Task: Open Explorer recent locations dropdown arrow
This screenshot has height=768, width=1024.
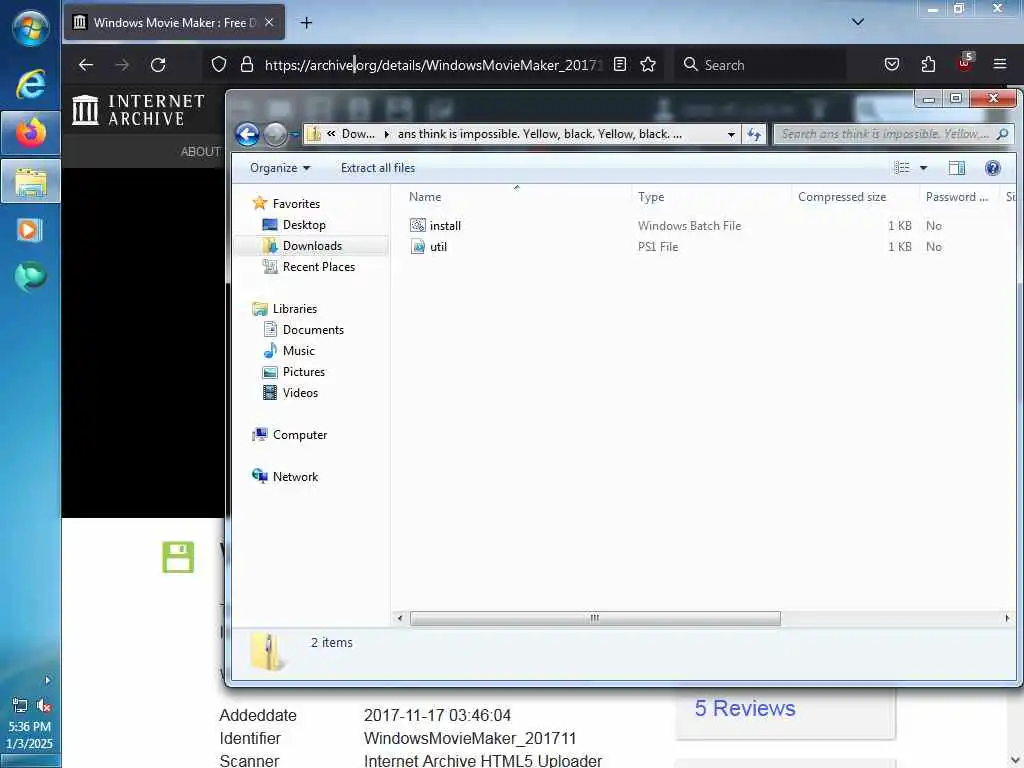Action: (295, 135)
